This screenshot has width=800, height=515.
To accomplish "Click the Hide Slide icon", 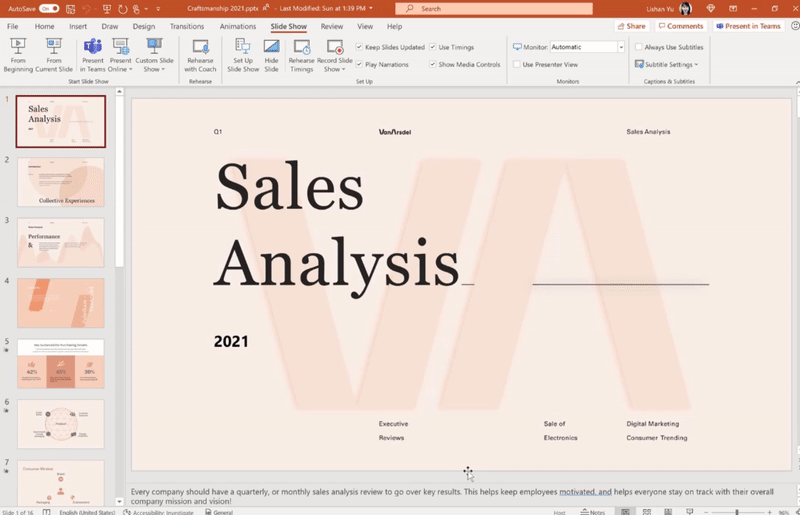I will pyautogui.click(x=271, y=54).
